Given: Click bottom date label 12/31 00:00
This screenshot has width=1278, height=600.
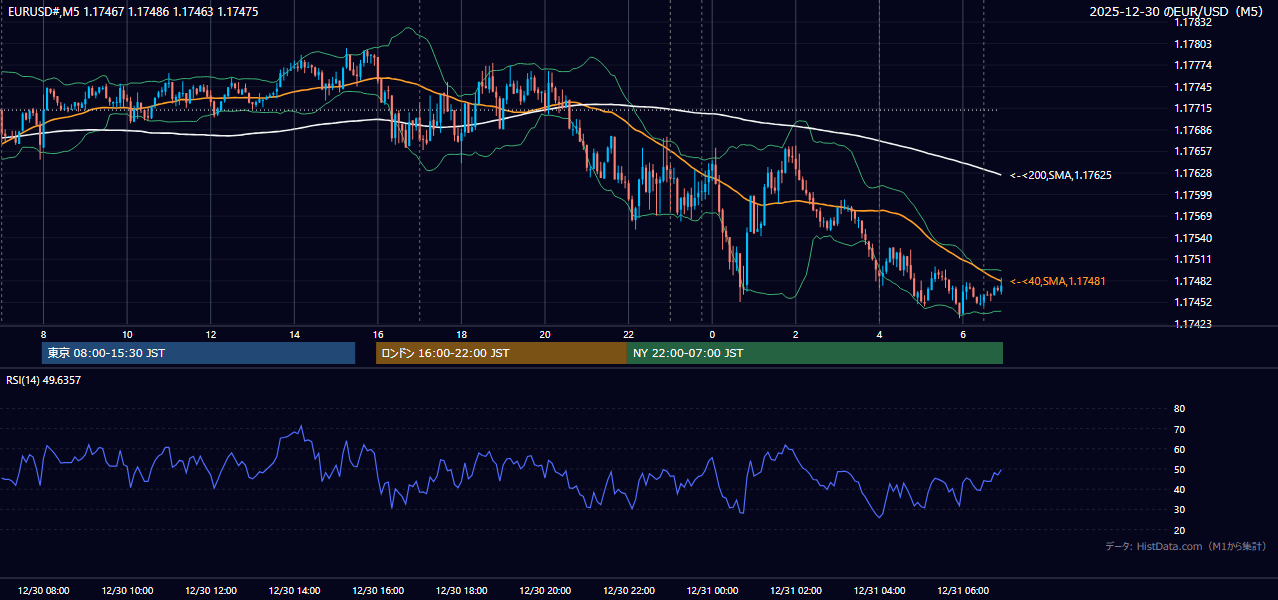Looking at the screenshot, I should pos(712,591).
